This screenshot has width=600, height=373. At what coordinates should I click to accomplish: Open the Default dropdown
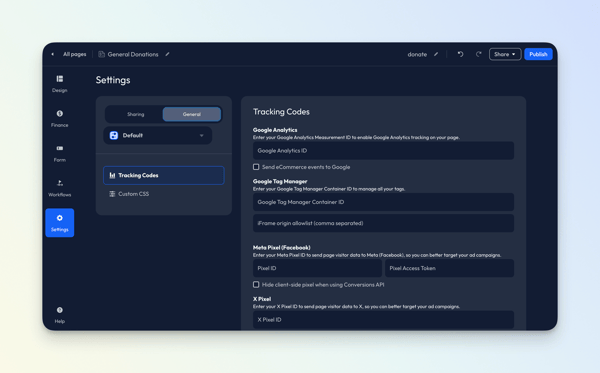[x=158, y=135]
